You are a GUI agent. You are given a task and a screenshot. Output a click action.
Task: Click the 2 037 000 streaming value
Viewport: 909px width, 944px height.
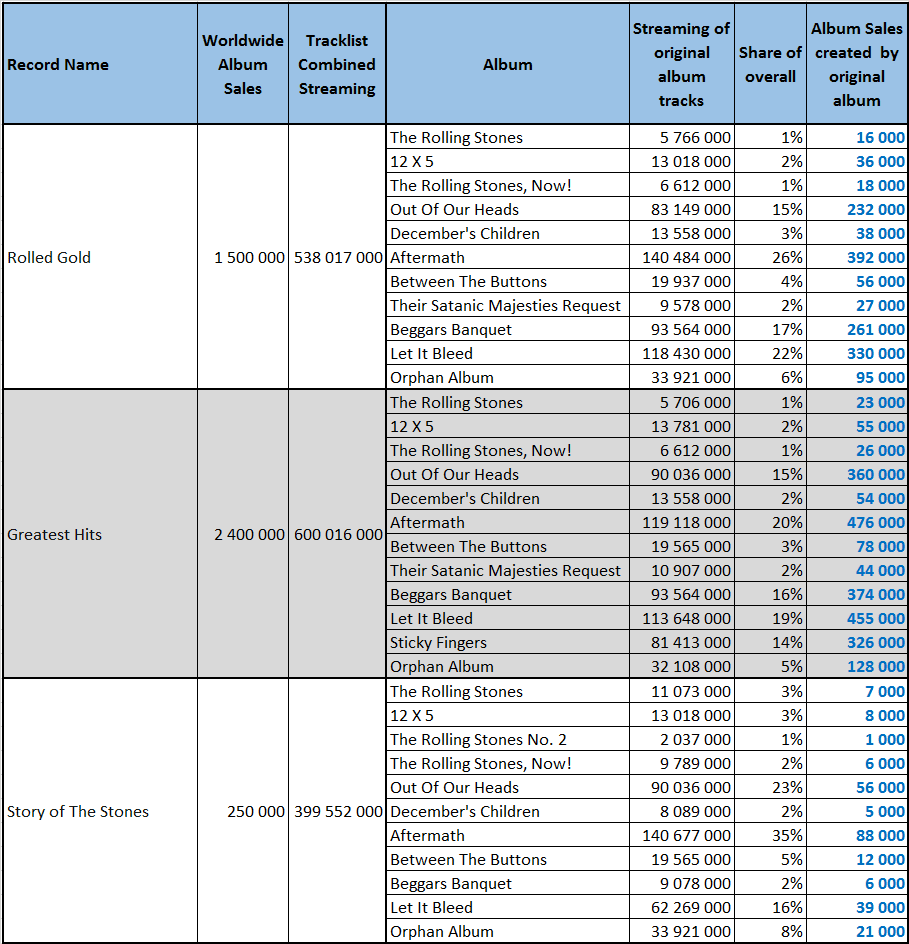point(695,739)
